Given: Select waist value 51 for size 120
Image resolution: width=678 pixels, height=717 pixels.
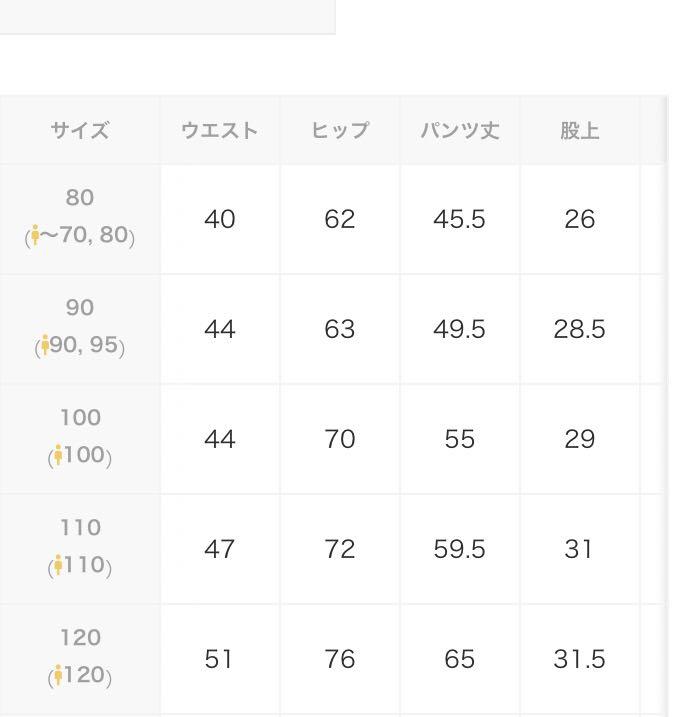Looking at the screenshot, I should pyautogui.click(x=220, y=659).
